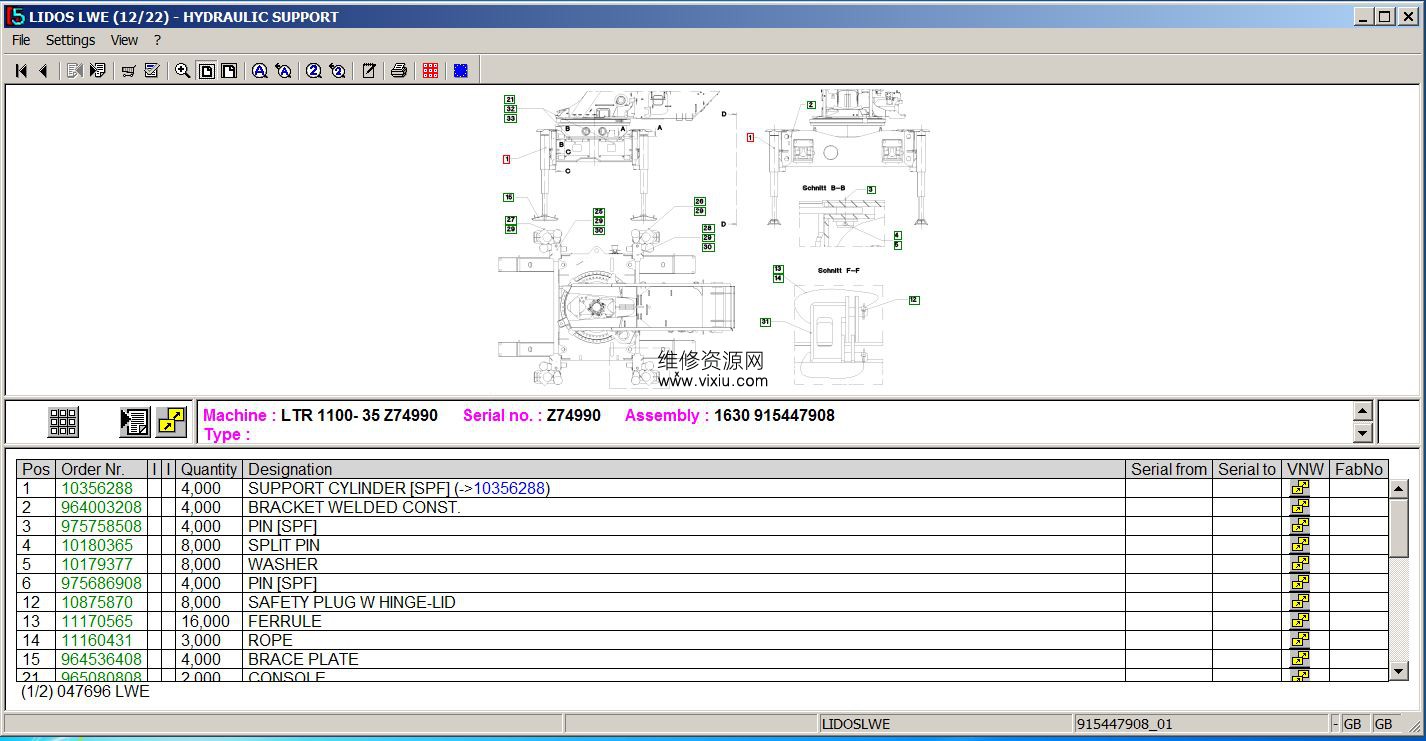Click the yellow linked-boxes icon beside machine info

coord(171,422)
